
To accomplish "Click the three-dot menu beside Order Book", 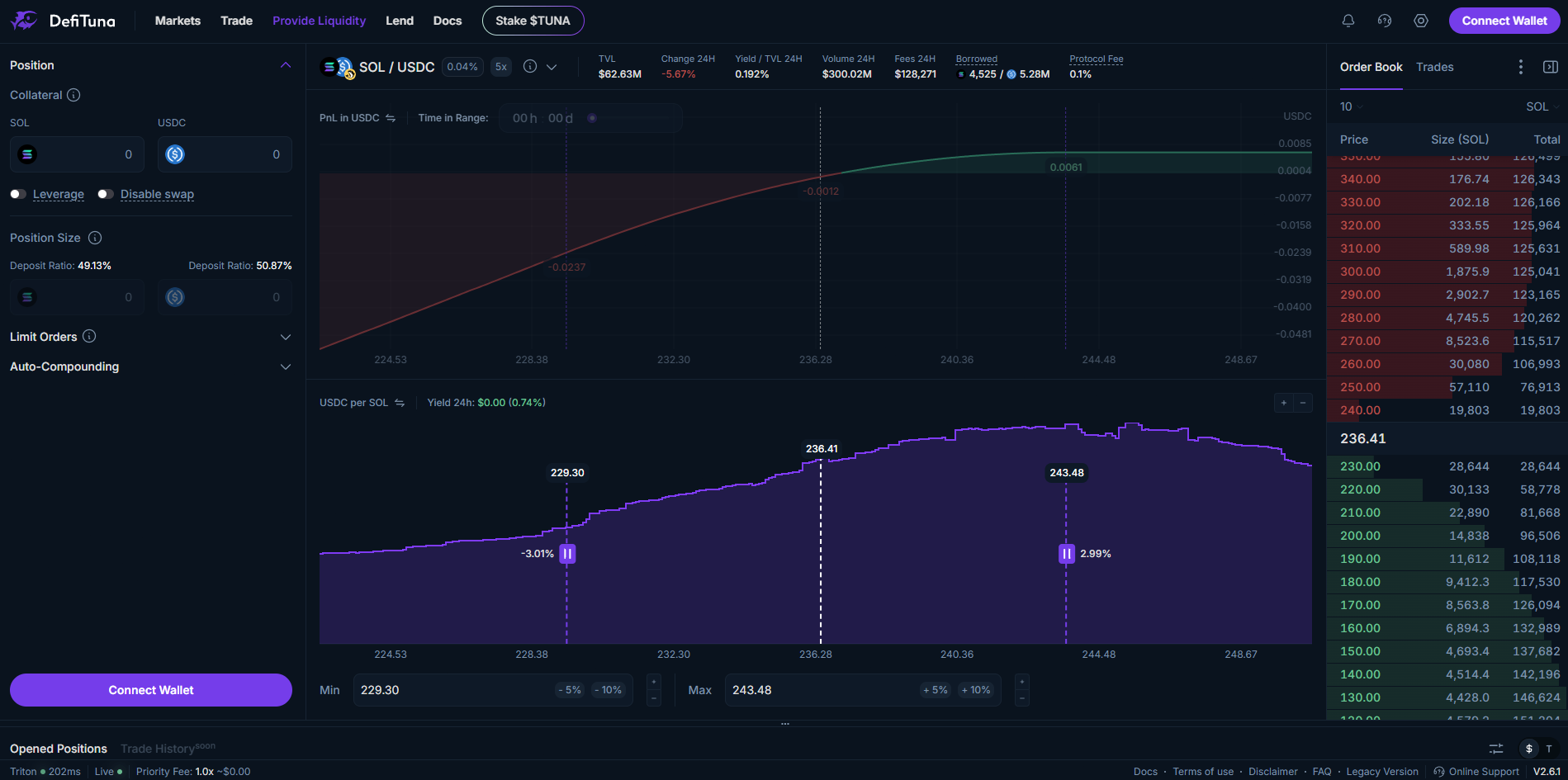I will [x=1520, y=67].
